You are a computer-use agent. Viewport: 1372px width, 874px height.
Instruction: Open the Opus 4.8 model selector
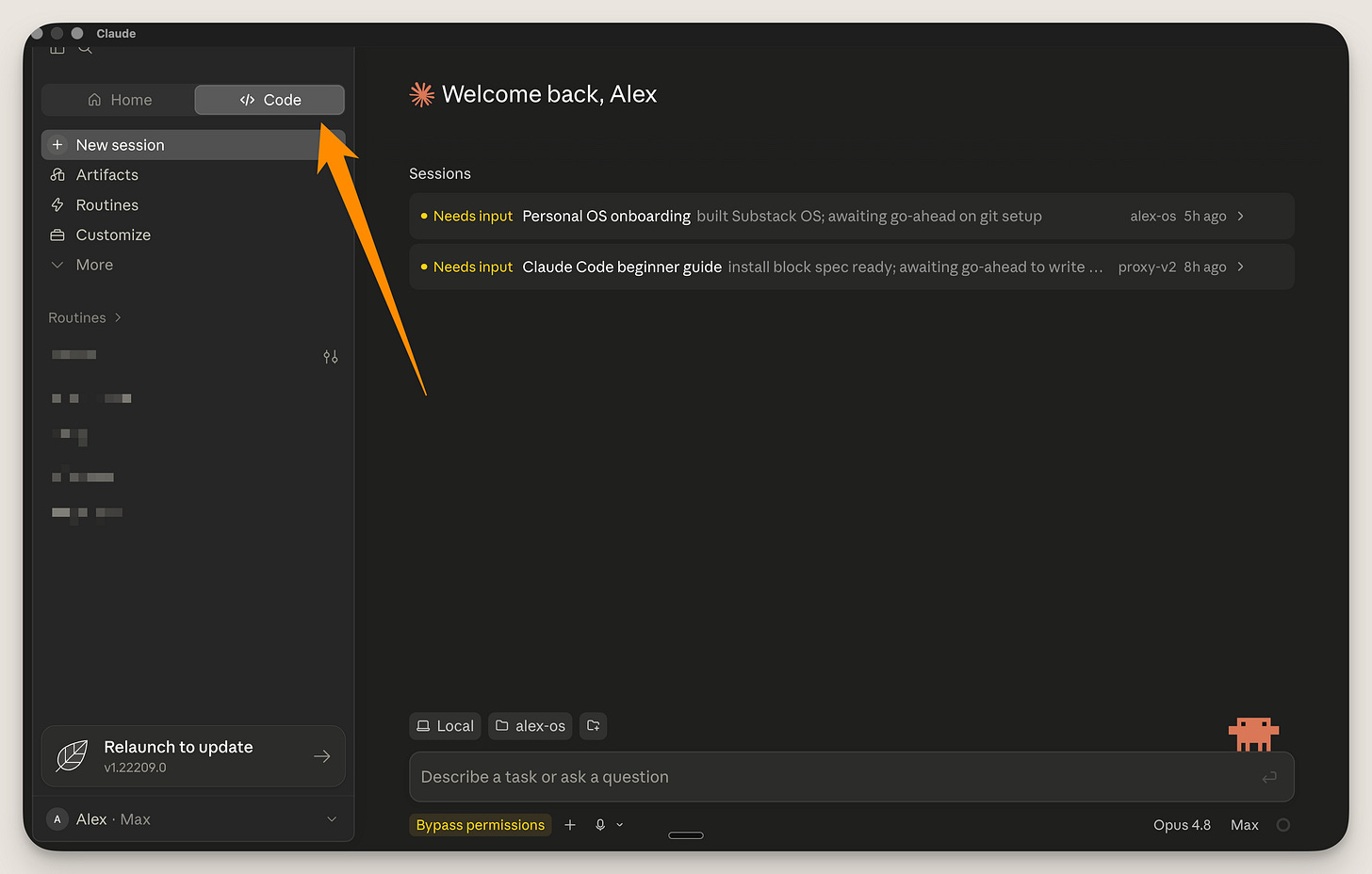coord(1182,825)
